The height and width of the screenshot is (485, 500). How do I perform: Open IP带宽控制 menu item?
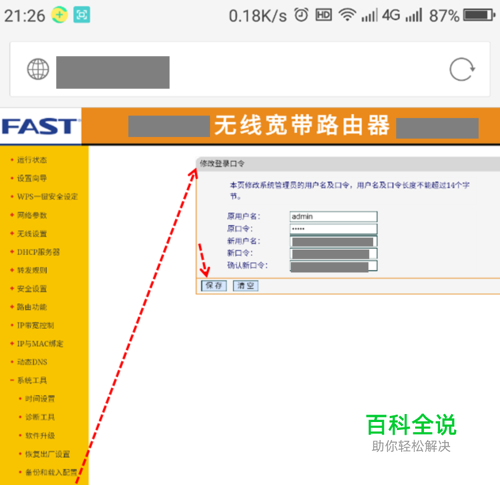coord(36,325)
